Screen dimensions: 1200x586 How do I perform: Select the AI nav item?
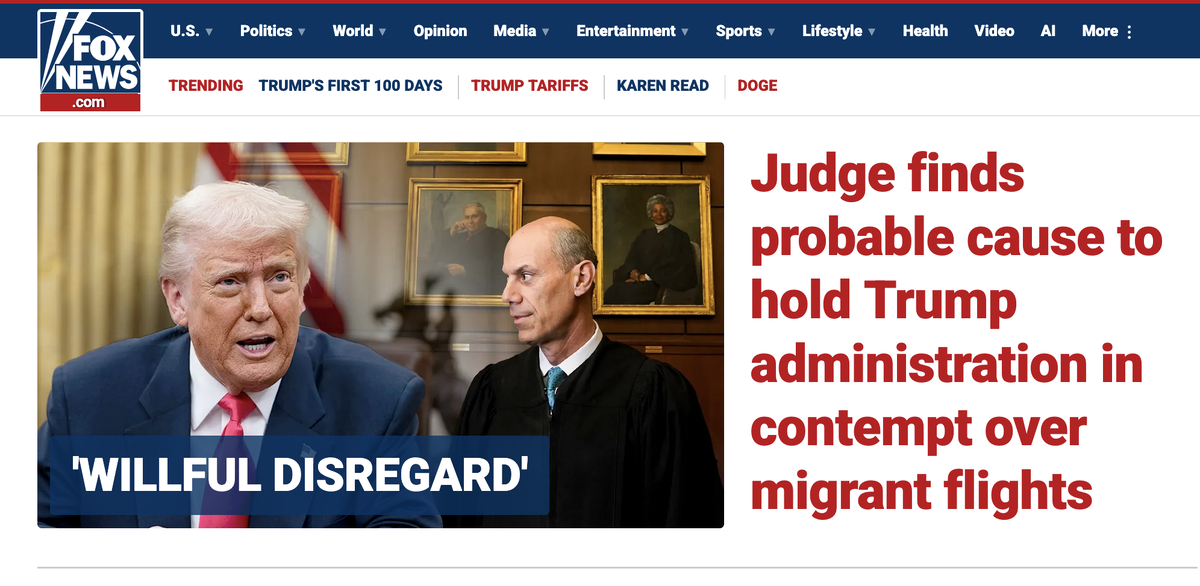click(1048, 31)
